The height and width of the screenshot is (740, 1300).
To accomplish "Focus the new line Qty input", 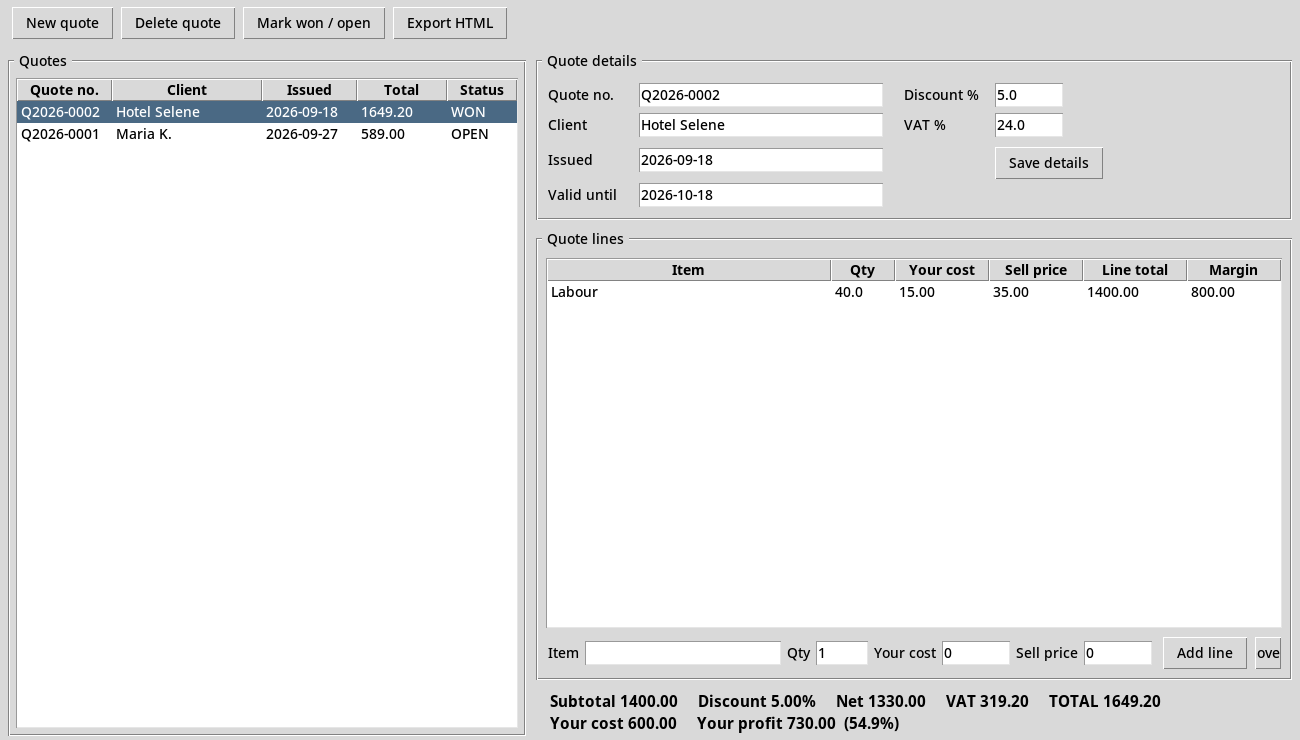I will click(842, 653).
